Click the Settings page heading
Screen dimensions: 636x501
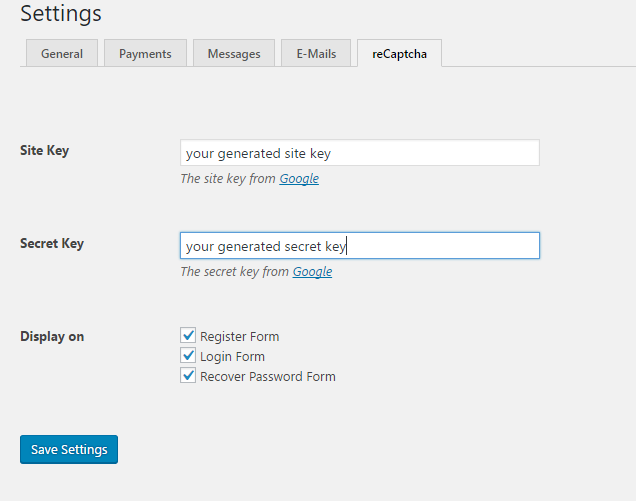click(61, 14)
